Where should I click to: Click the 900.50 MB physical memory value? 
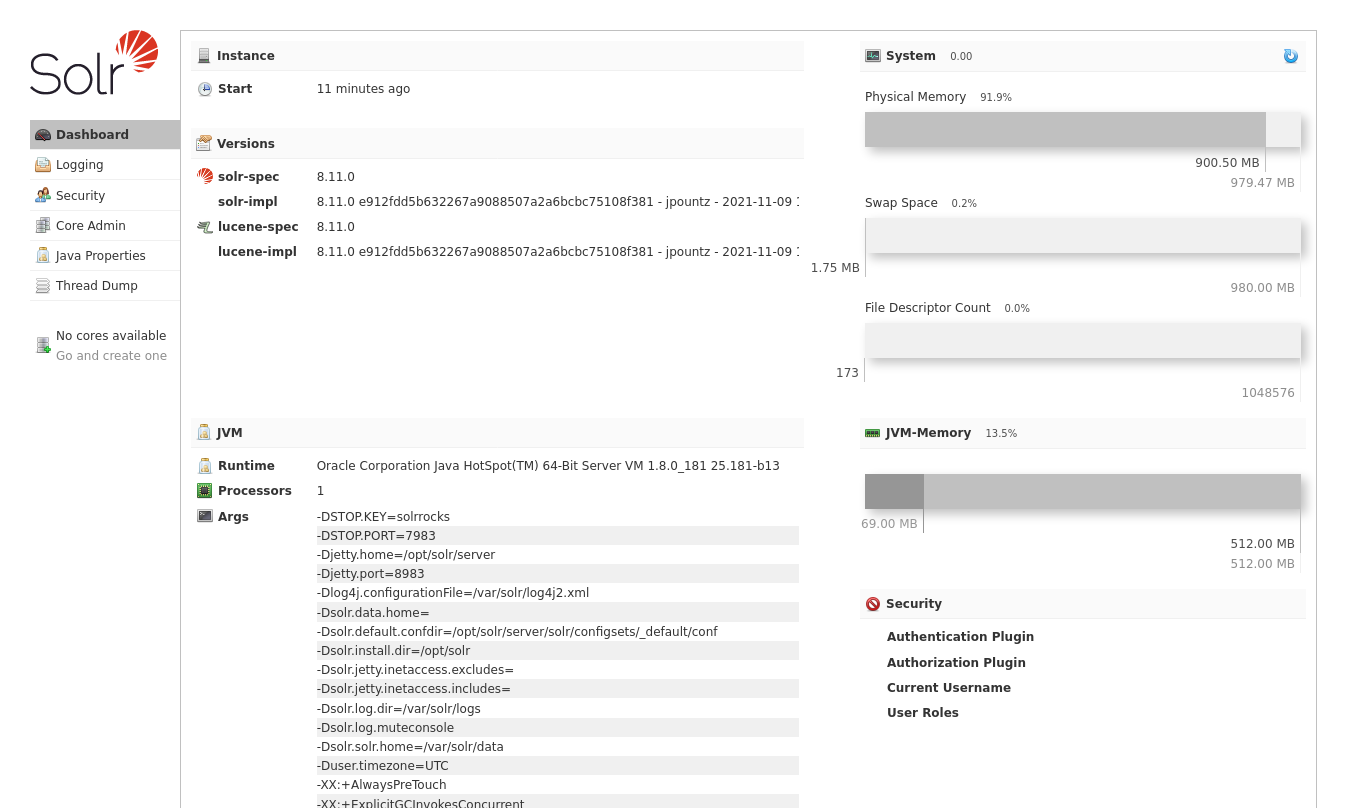(1227, 163)
